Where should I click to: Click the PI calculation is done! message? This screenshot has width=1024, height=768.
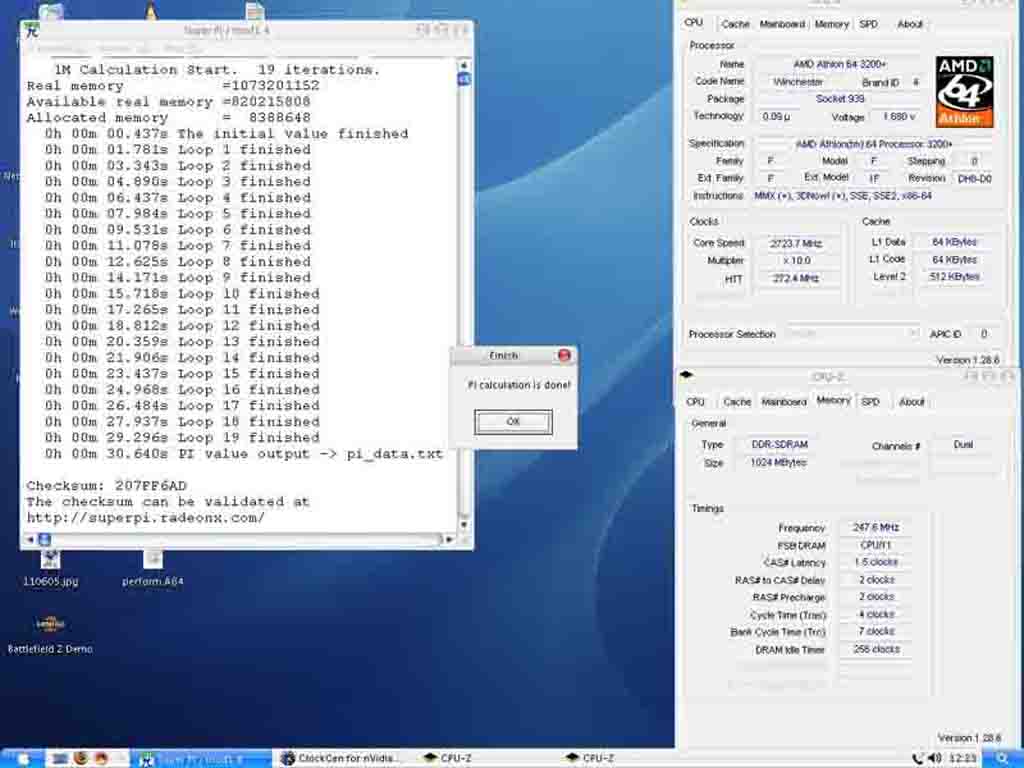tap(519, 385)
